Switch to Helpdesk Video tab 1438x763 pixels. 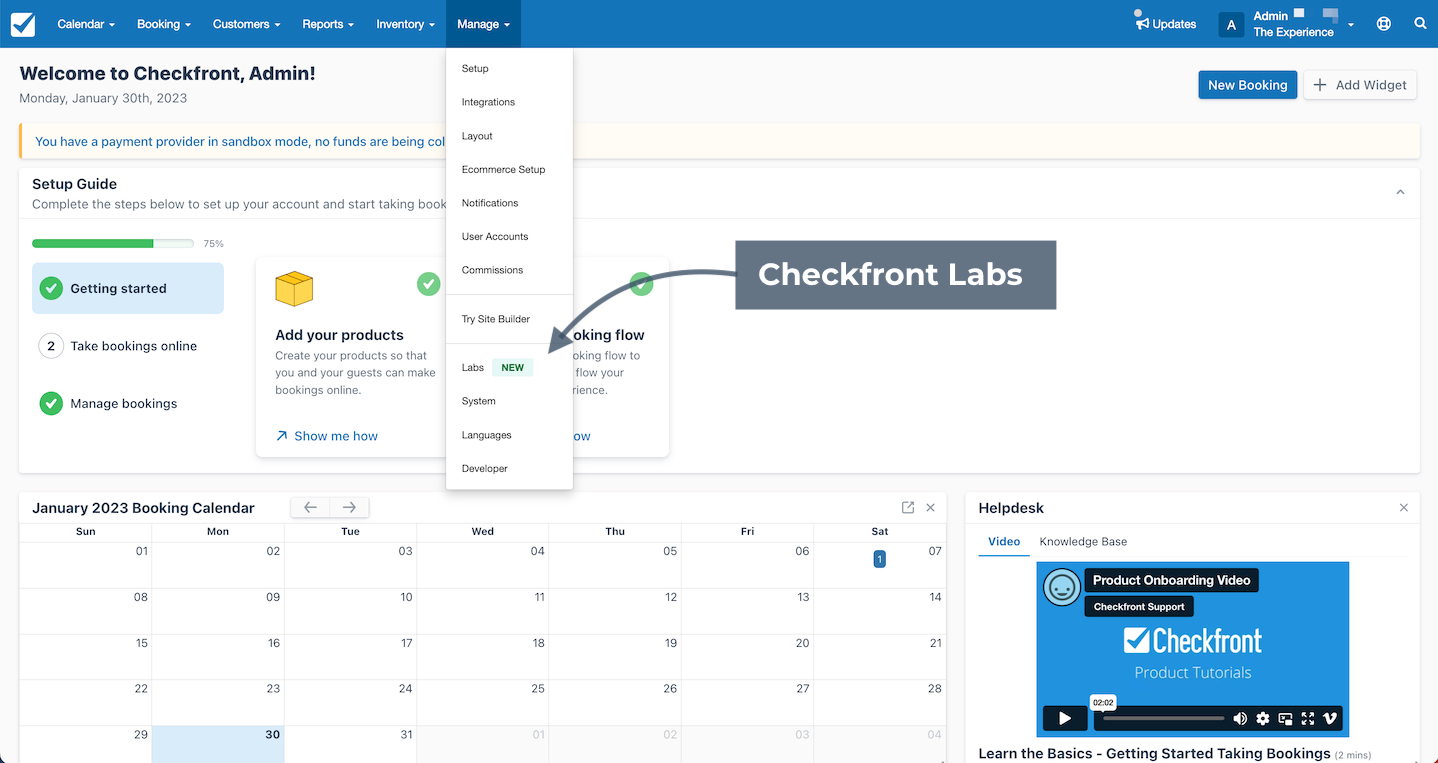click(1004, 541)
